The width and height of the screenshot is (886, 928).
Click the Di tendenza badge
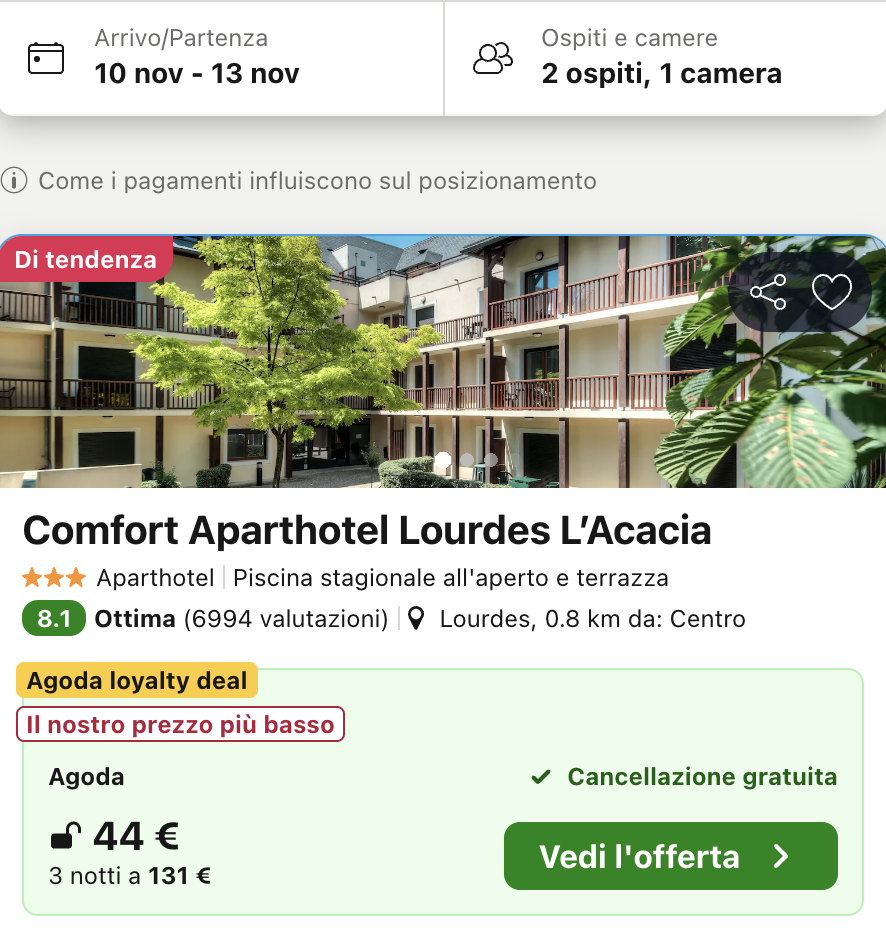tap(86, 258)
